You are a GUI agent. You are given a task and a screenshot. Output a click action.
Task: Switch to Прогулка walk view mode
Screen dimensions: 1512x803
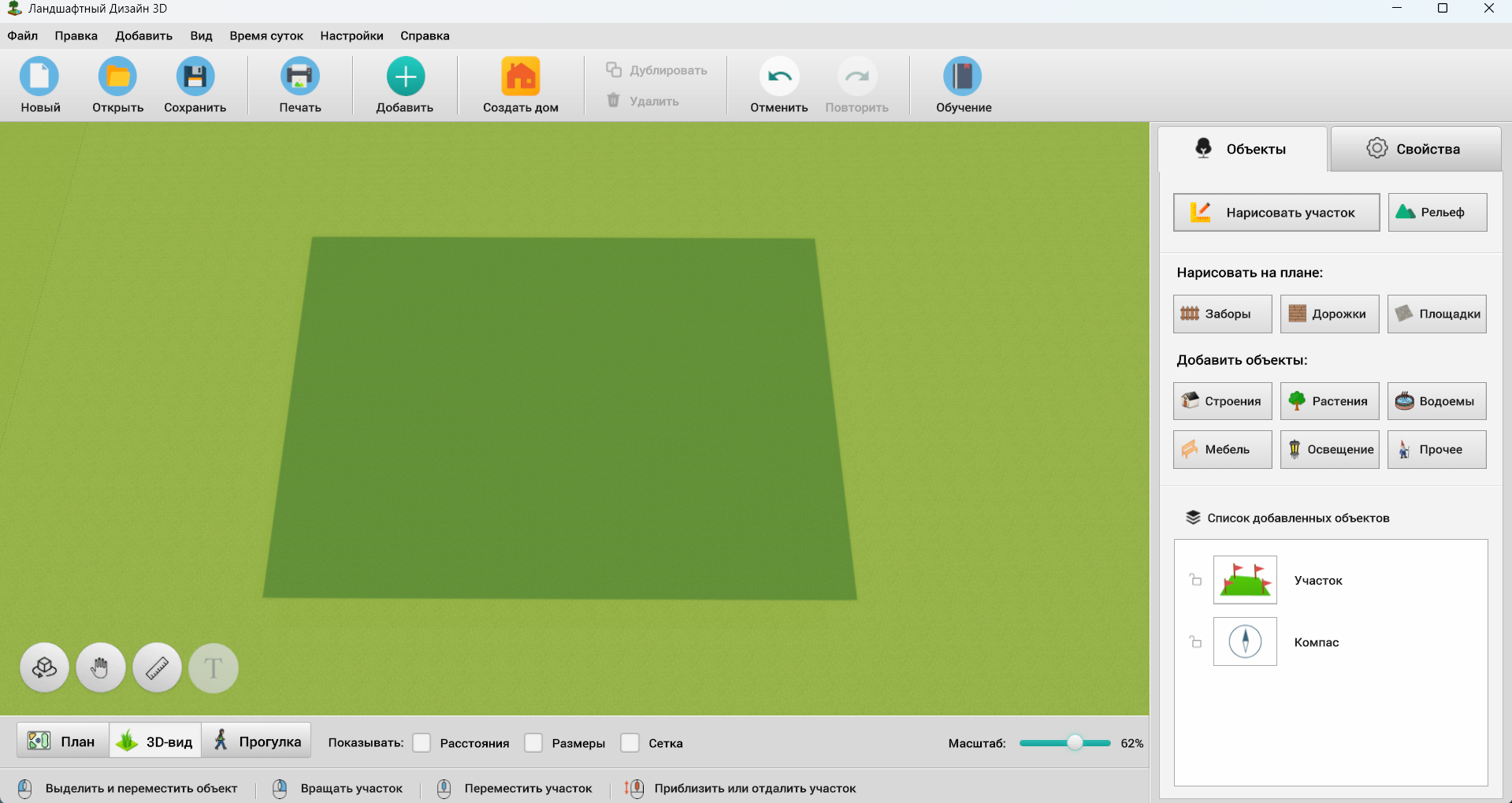tap(257, 742)
